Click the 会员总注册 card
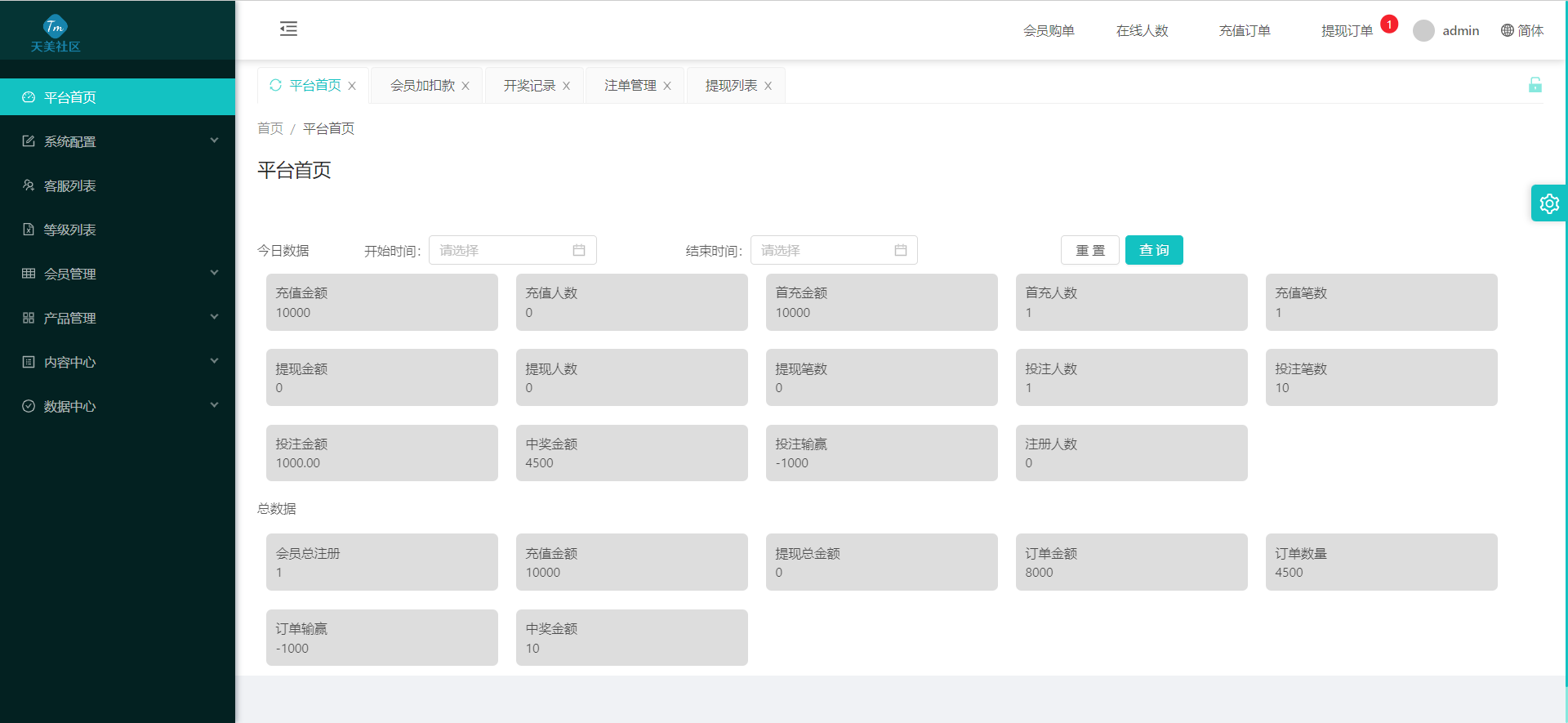Viewport: 1568px width, 723px height. point(382,562)
